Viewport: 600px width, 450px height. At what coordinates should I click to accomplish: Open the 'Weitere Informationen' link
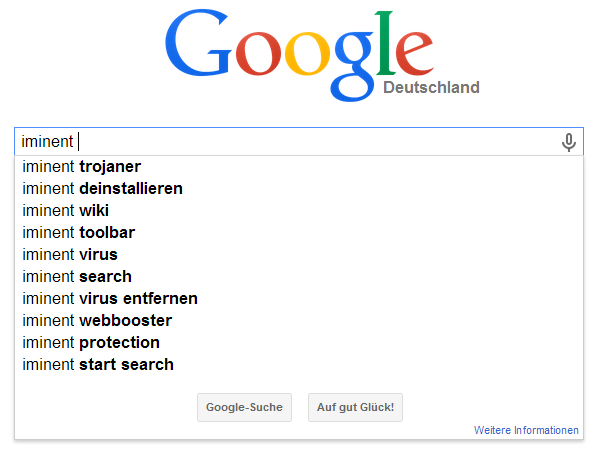click(x=526, y=430)
